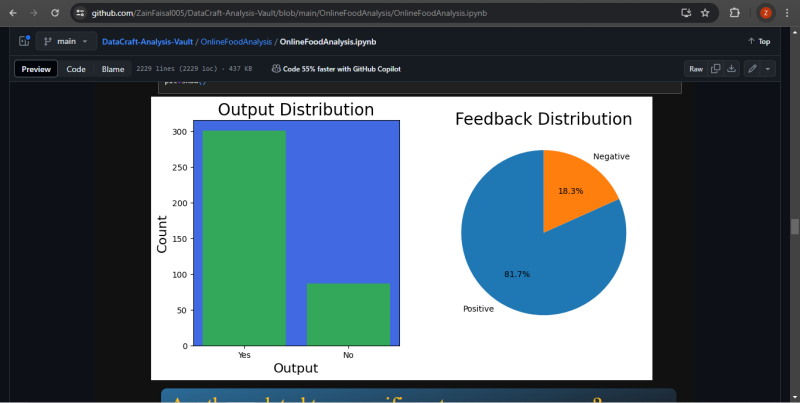Viewport: 800px width, 403px height.
Task: Install or cast page icon in address bar
Action: click(685, 13)
